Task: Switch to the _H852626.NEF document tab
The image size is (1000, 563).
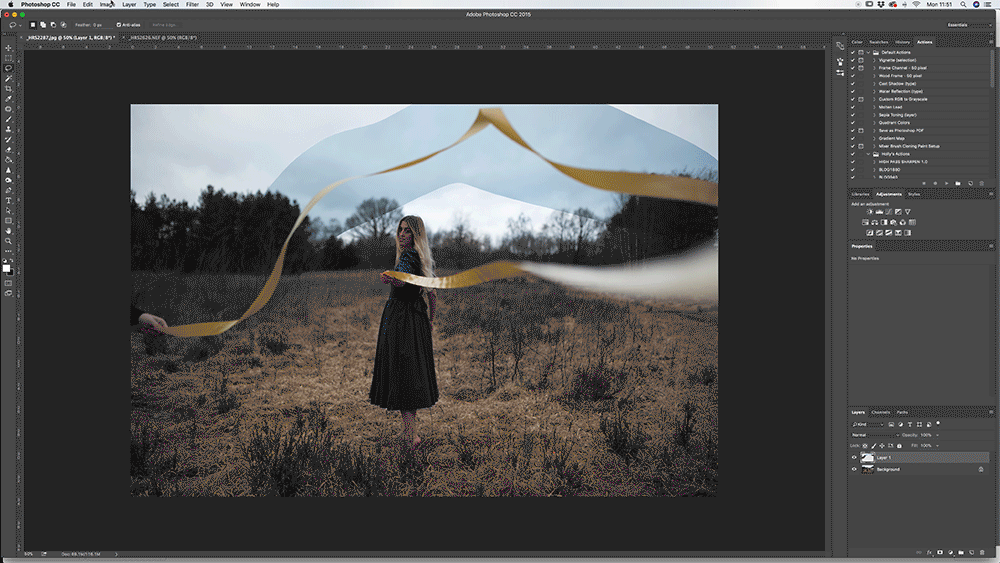Action: 164,38
